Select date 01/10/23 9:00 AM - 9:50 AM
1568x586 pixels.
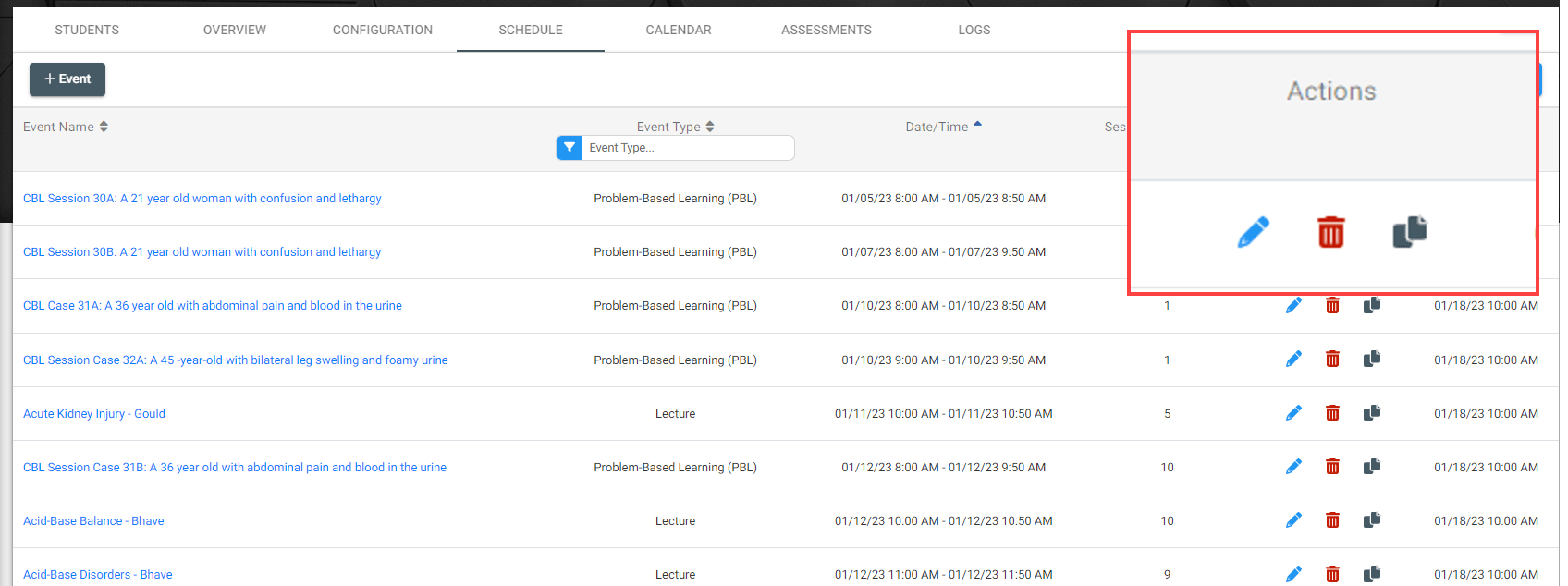coord(944,360)
